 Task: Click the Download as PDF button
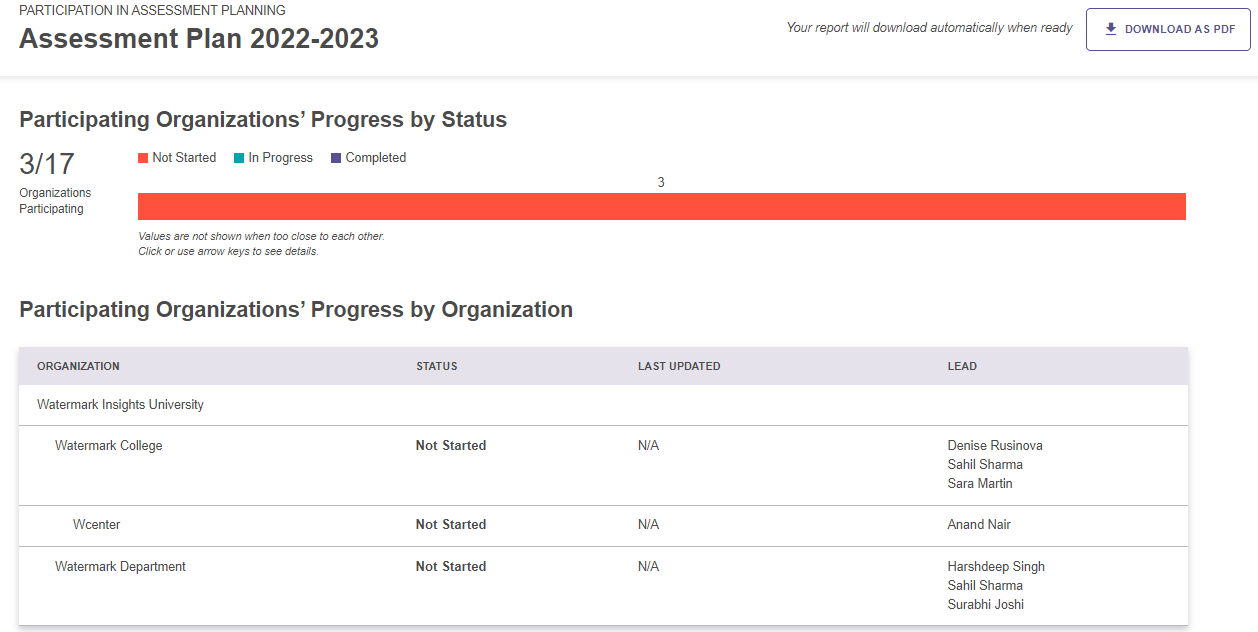pyautogui.click(x=1168, y=29)
